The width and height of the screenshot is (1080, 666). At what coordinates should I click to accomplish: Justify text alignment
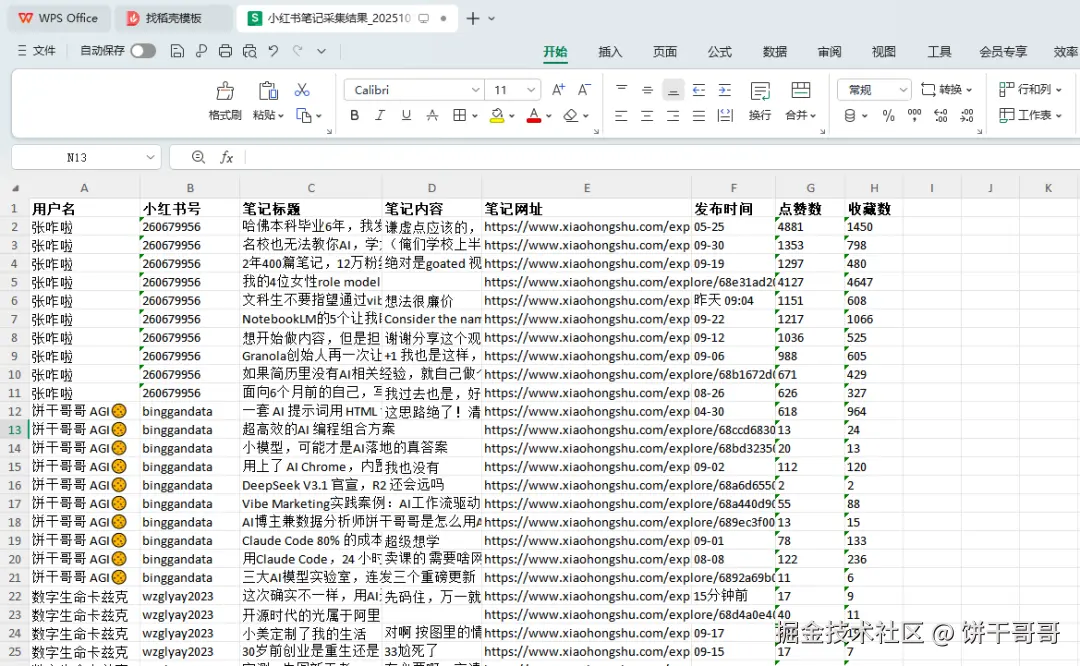[698, 116]
